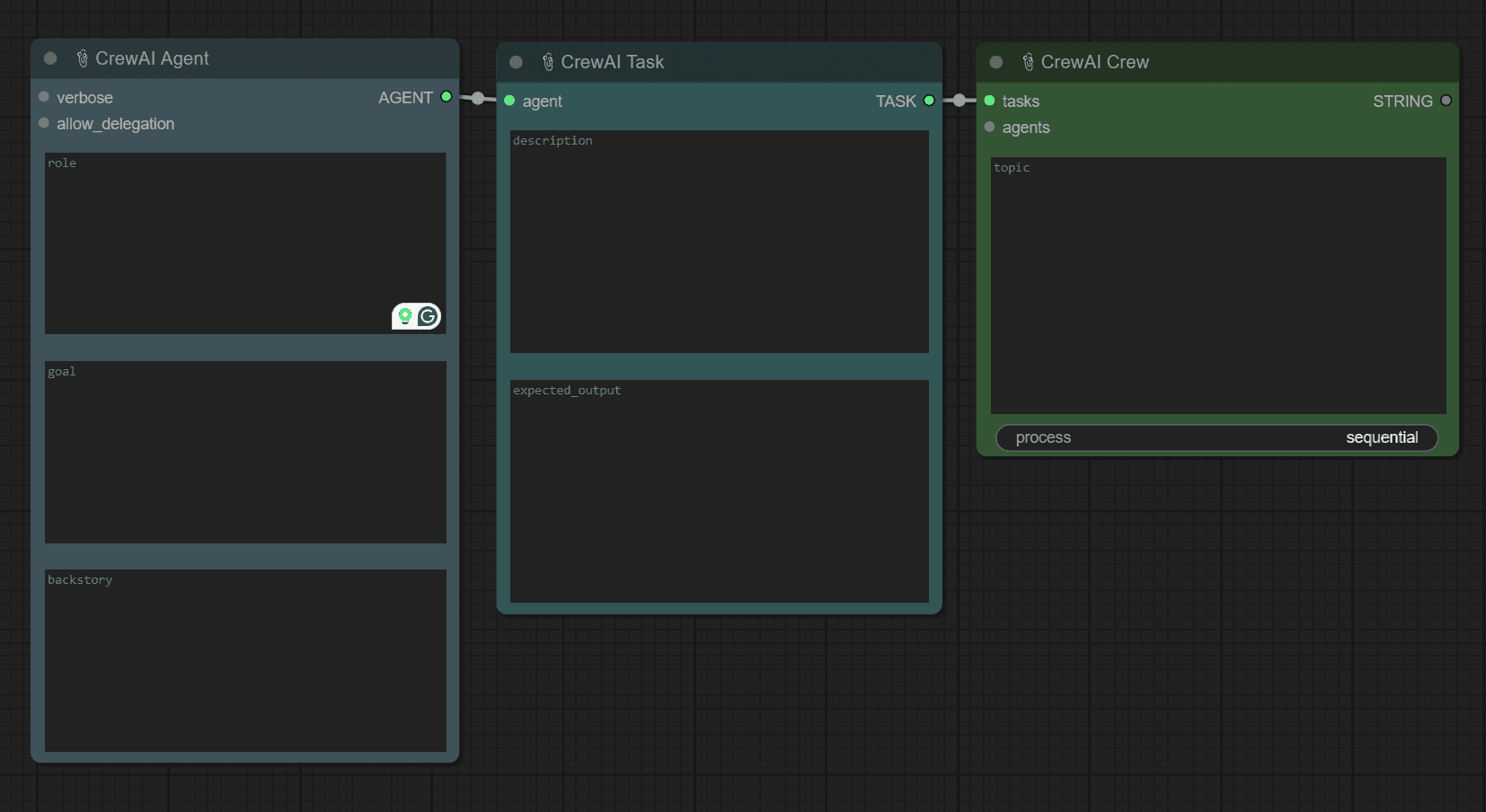Click the TASK output socket
The width and height of the screenshot is (1486, 812).
pyautogui.click(x=929, y=101)
